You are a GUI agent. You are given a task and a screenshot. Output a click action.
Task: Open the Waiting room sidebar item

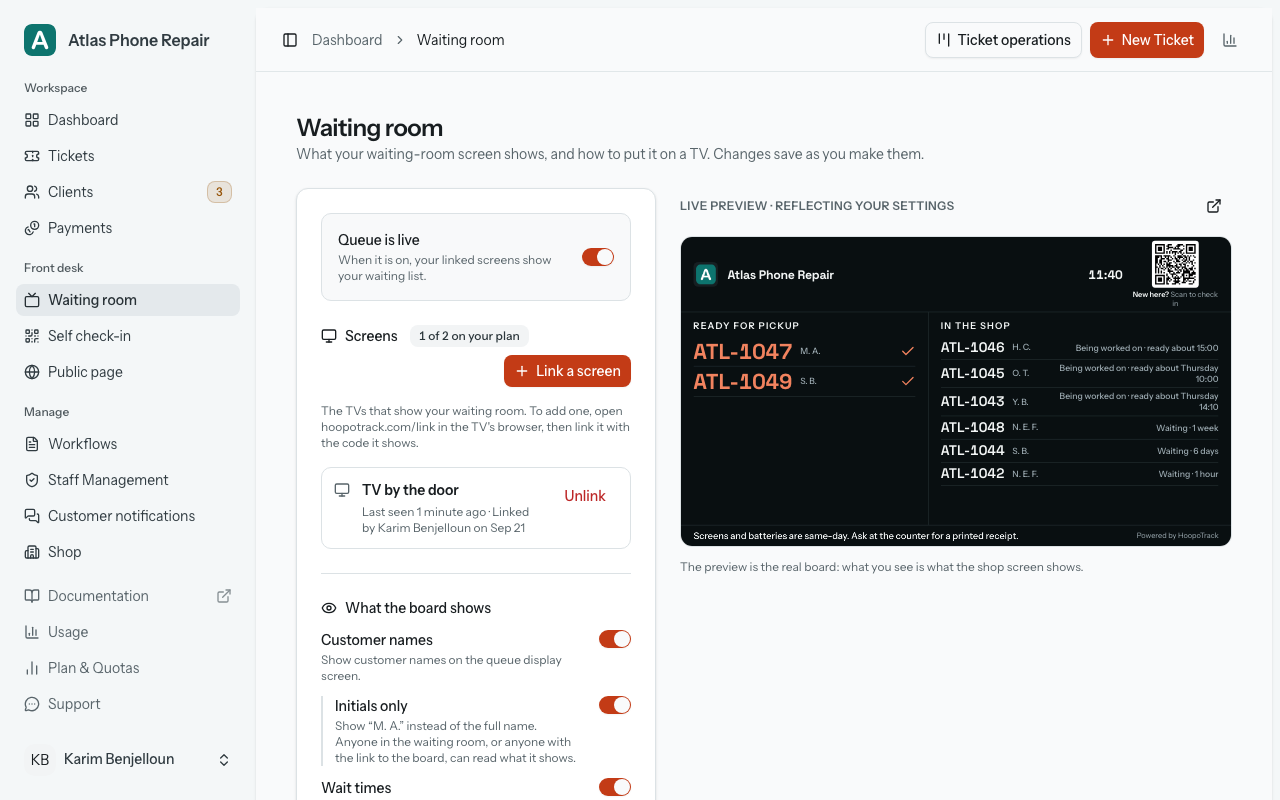(x=128, y=300)
